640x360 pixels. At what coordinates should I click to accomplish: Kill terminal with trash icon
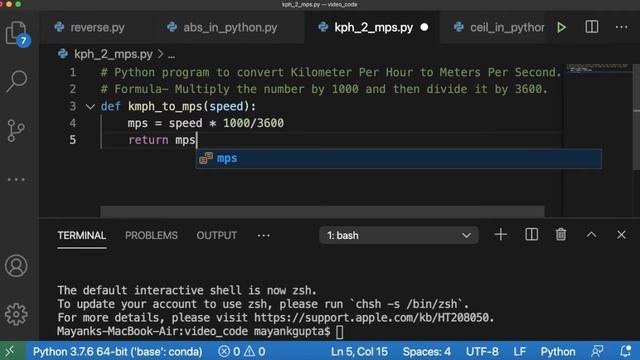tap(561, 235)
